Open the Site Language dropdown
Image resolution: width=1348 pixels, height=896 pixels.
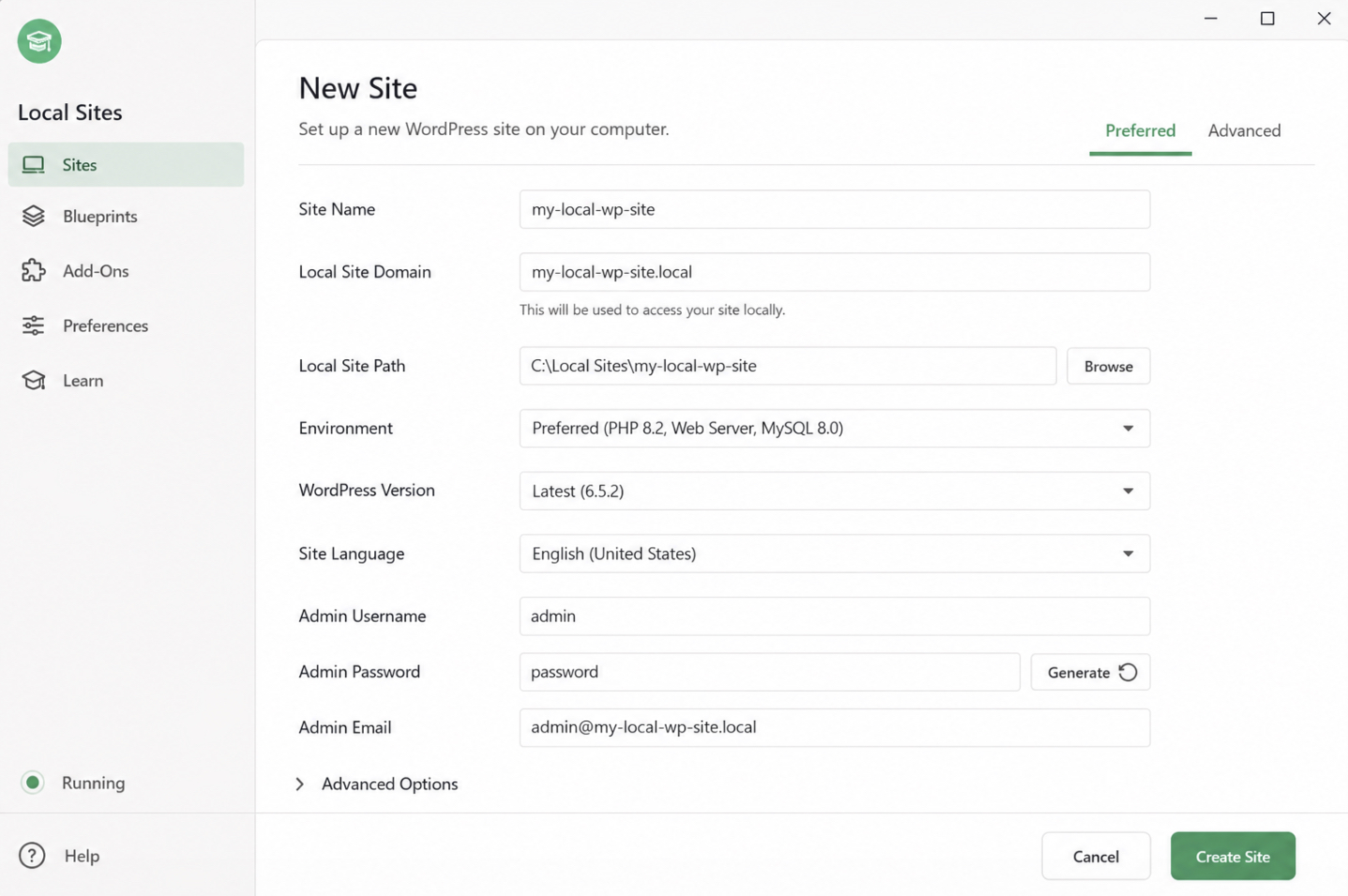click(835, 554)
